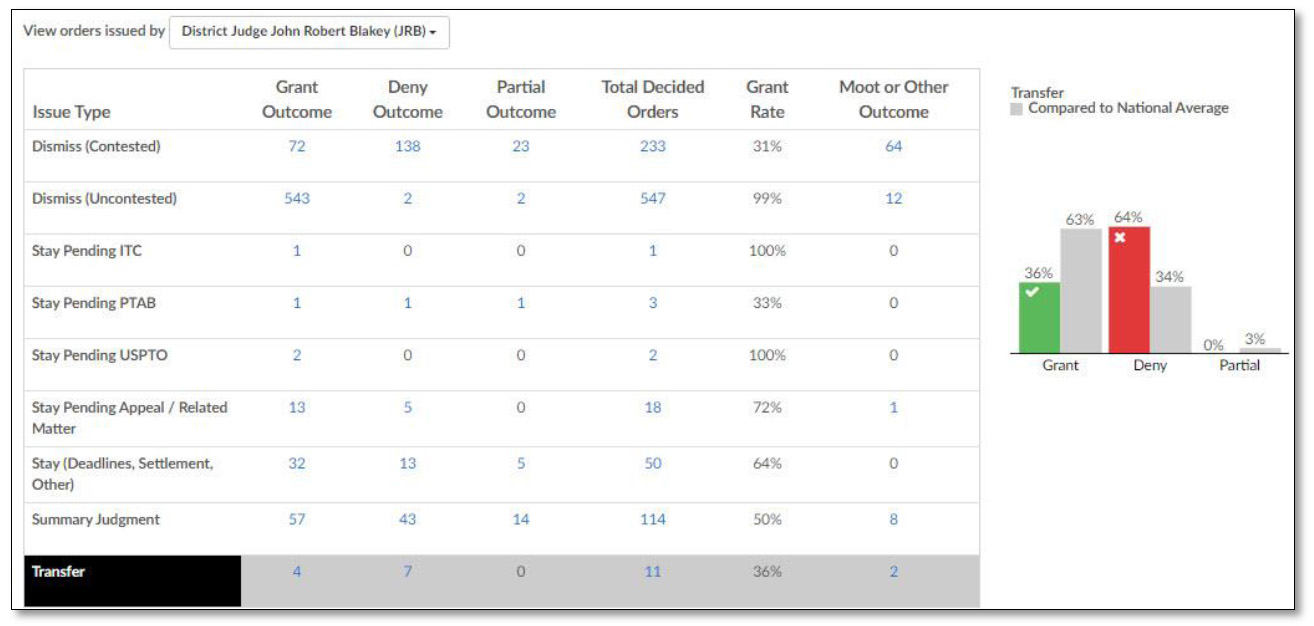Open the judge selection dropdown
1314x626 pixels.
[310, 32]
